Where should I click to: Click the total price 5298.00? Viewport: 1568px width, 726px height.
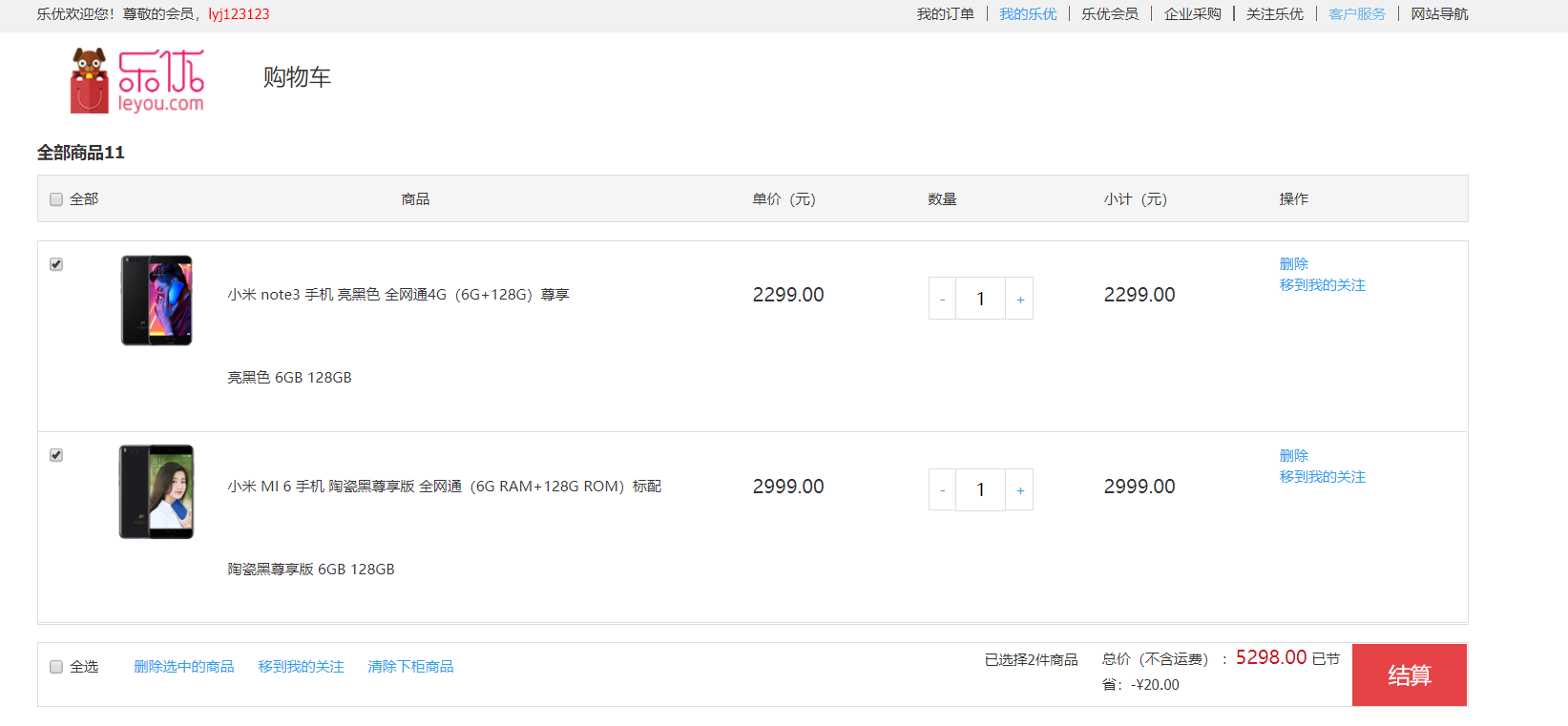(x=1271, y=657)
